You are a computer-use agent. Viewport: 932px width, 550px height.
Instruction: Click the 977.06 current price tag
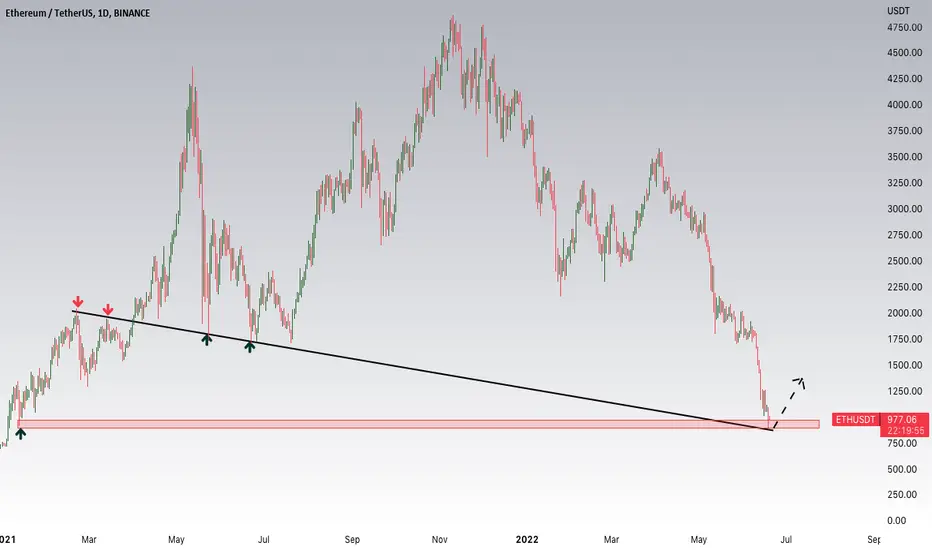902,420
